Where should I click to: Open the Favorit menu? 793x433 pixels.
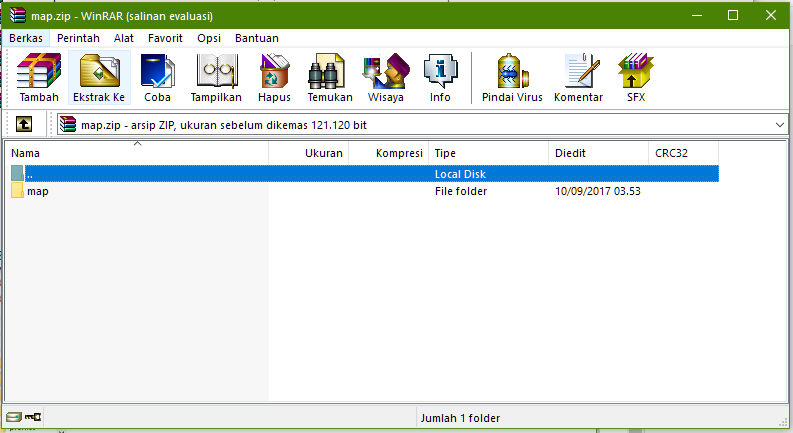[x=165, y=38]
